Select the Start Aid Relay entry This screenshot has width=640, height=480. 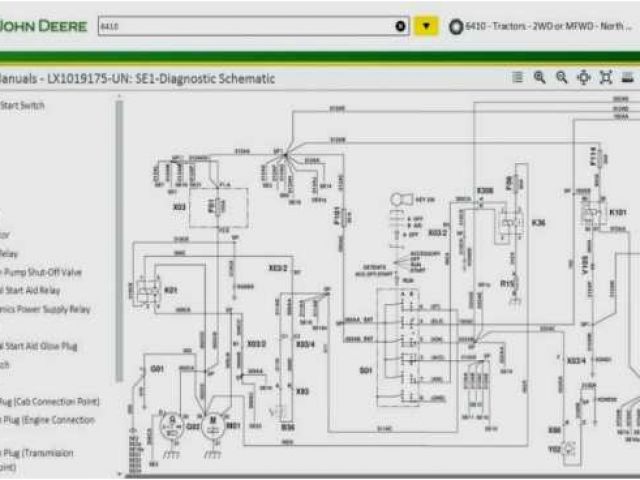click(29, 291)
